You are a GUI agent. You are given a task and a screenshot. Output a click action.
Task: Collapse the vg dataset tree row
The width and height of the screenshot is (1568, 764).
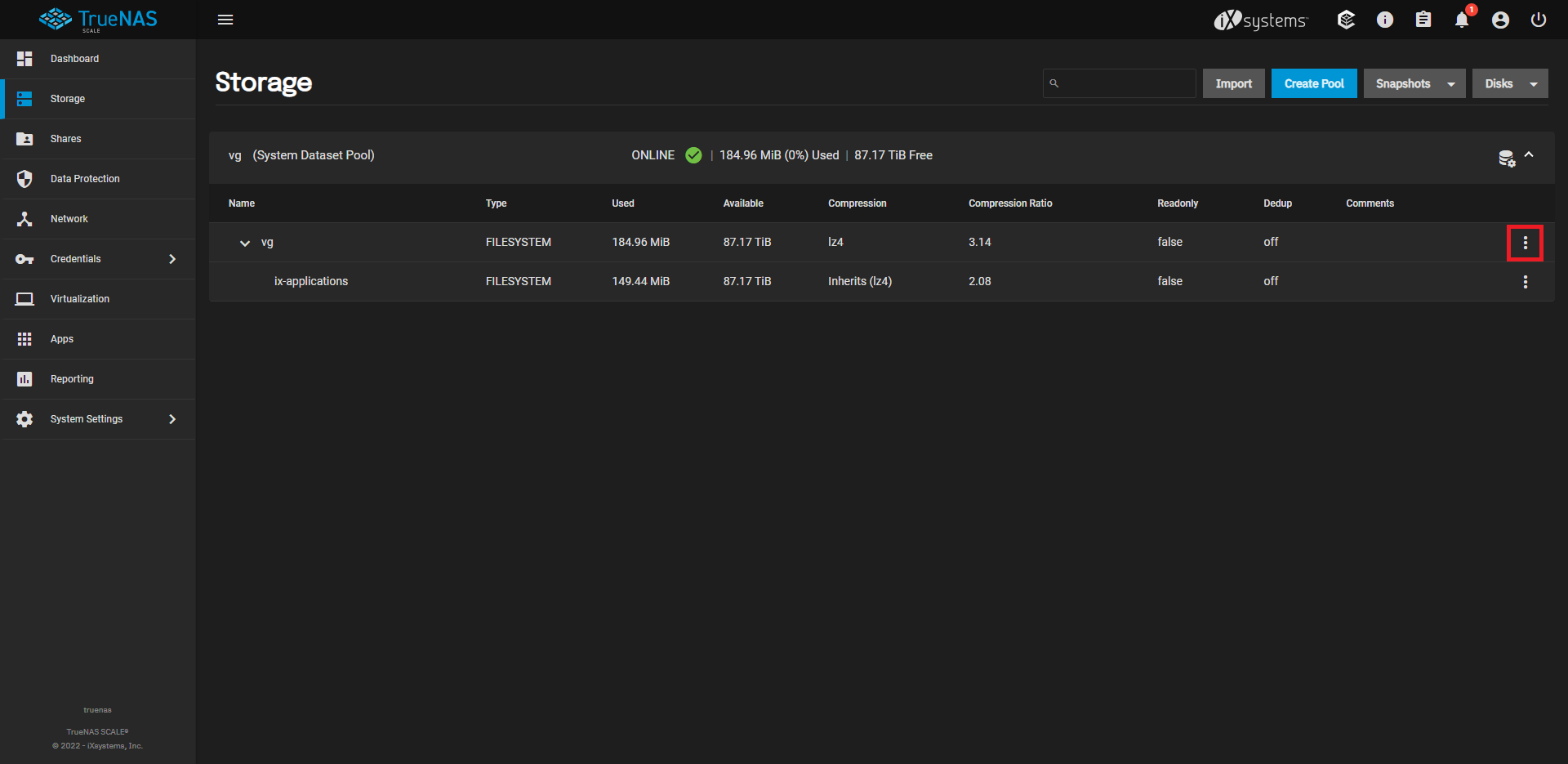coord(245,243)
